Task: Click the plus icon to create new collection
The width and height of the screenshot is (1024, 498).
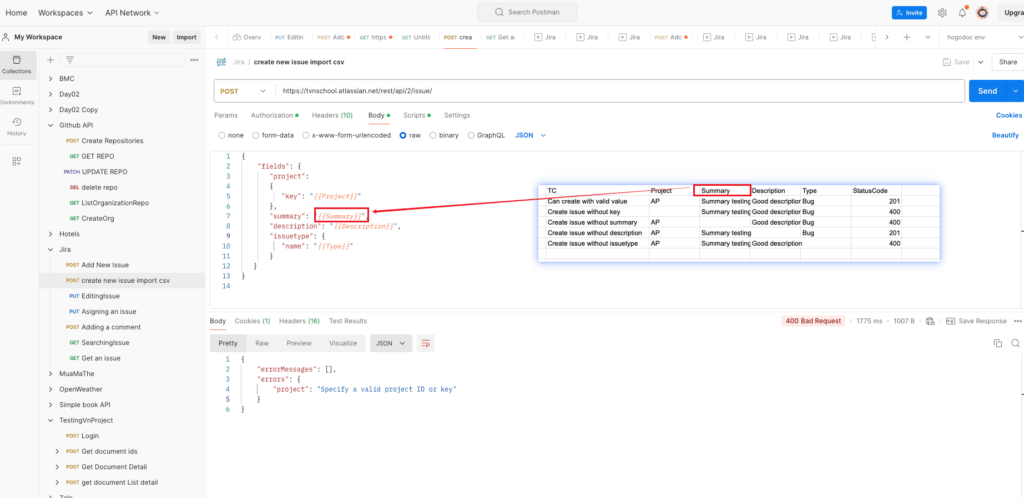Action: click(x=50, y=59)
